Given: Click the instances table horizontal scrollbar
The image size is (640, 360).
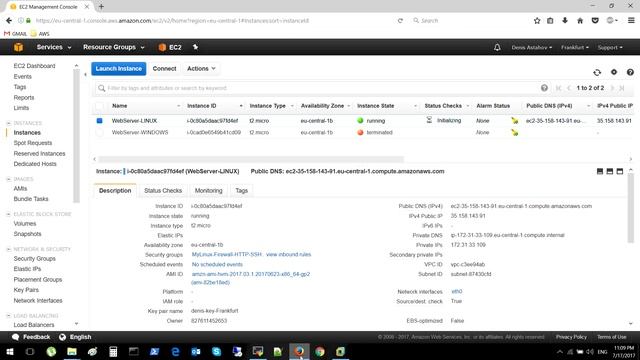Looking at the screenshot, I should 251,159.
